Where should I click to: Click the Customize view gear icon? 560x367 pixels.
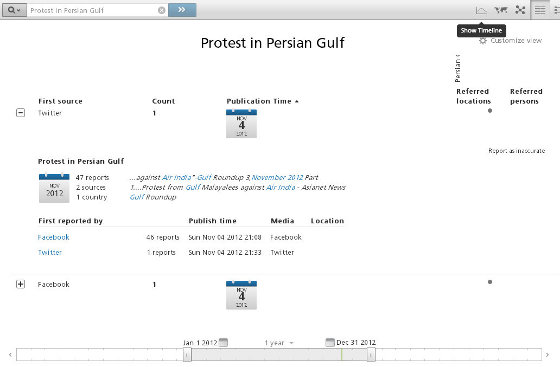[483, 41]
